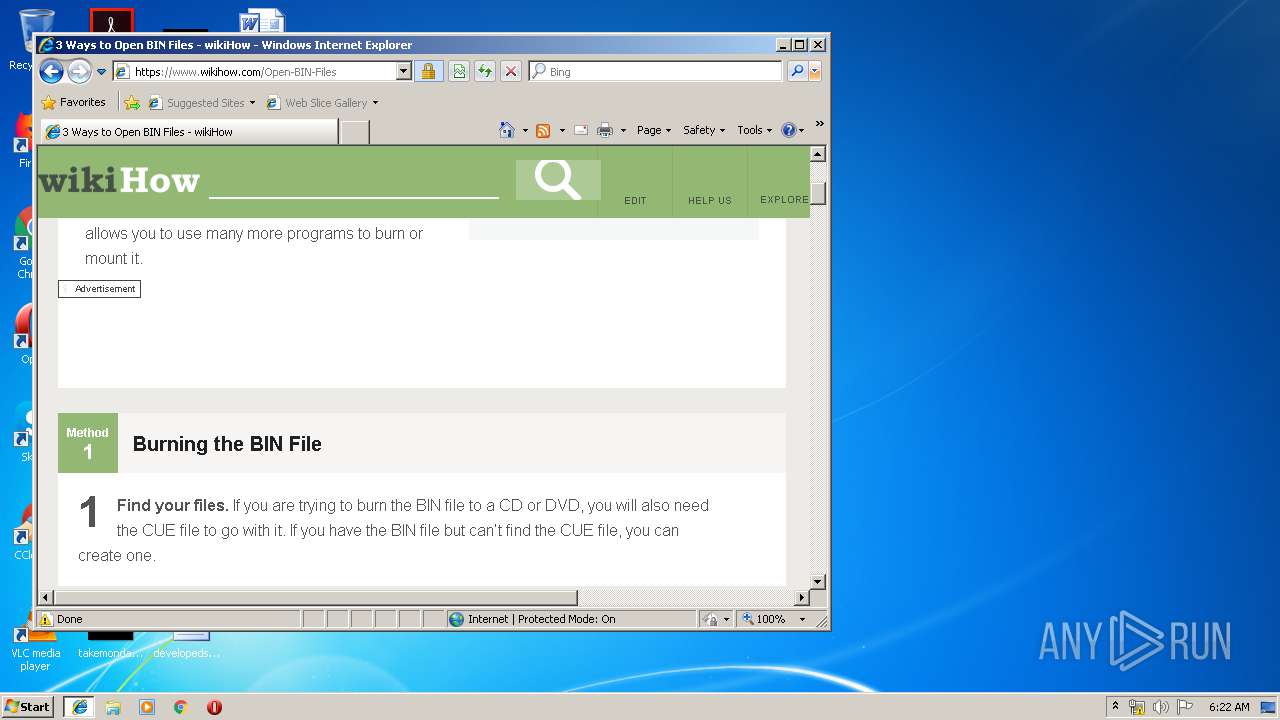Expand the feeds dropdown arrow
Image resolution: width=1280 pixels, height=720 pixels.
pos(562,131)
